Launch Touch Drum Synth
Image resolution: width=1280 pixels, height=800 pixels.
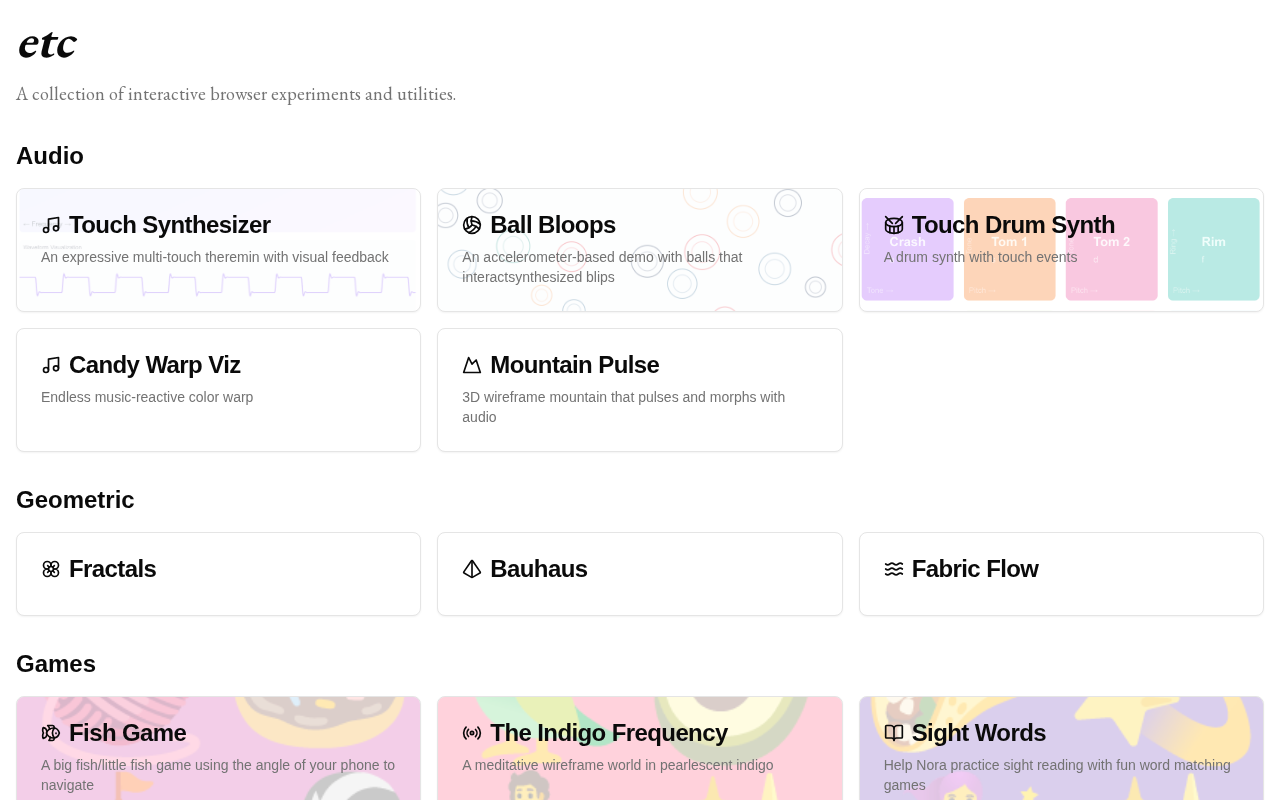pyautogui.click(x=1012, y=225)
